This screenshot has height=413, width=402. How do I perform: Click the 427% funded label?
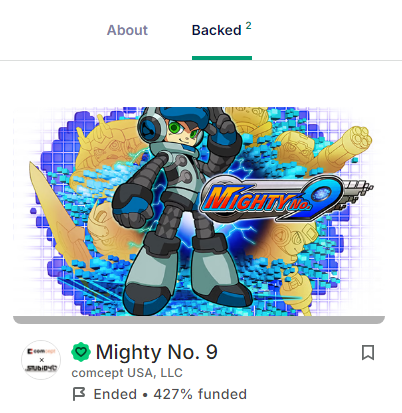click(200, 394)
